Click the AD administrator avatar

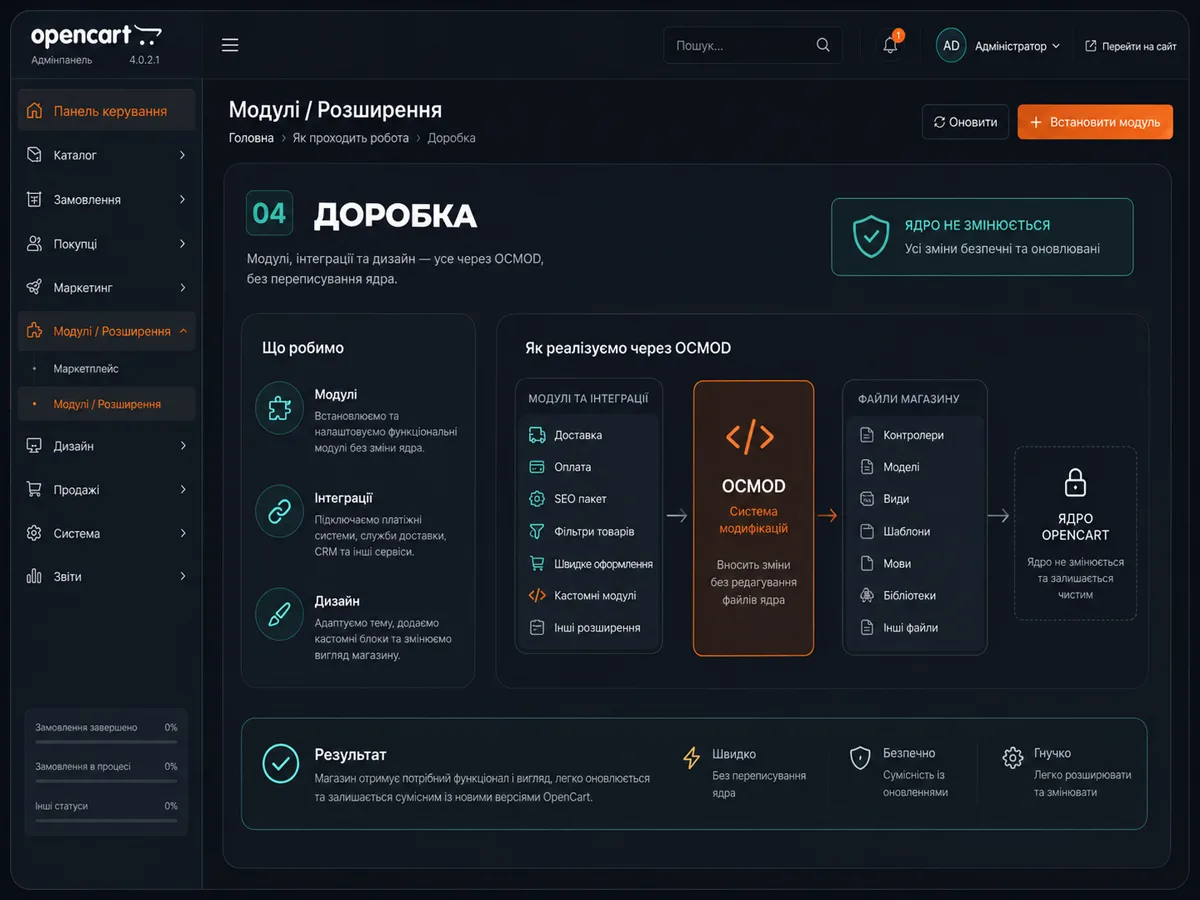[951, 45]
